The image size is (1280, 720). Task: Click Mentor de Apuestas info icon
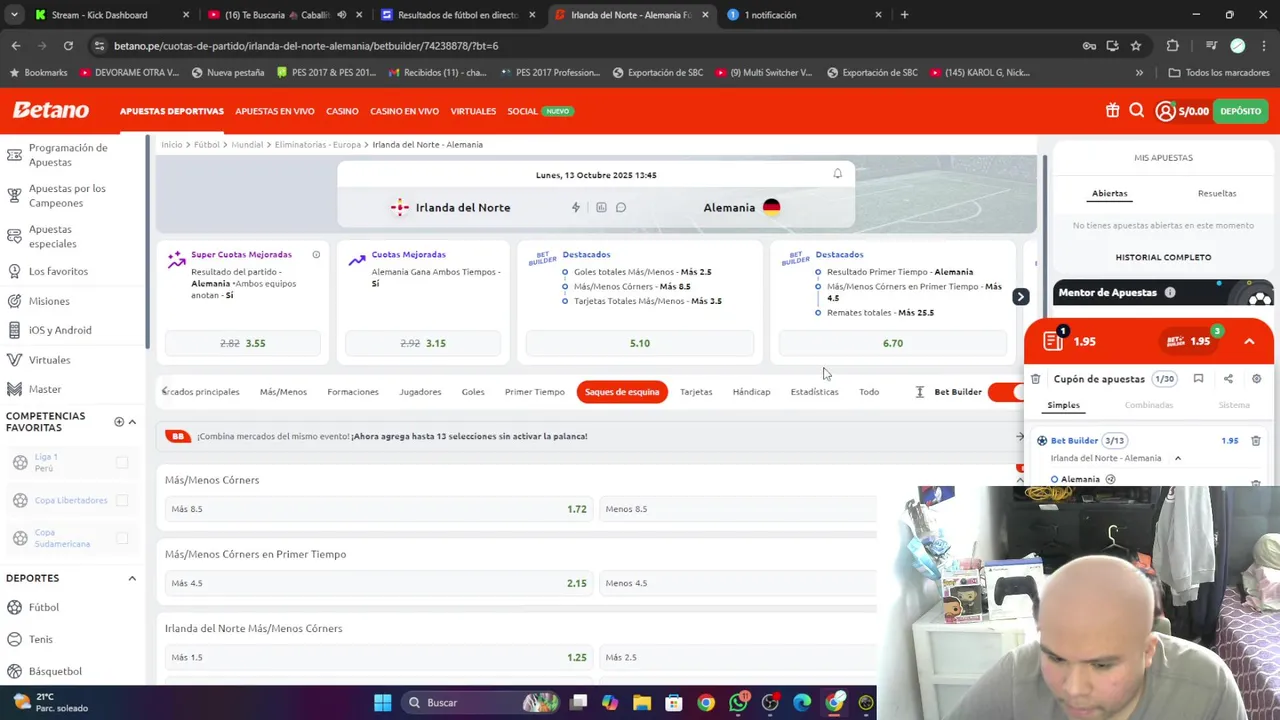tap(1170, 293)
